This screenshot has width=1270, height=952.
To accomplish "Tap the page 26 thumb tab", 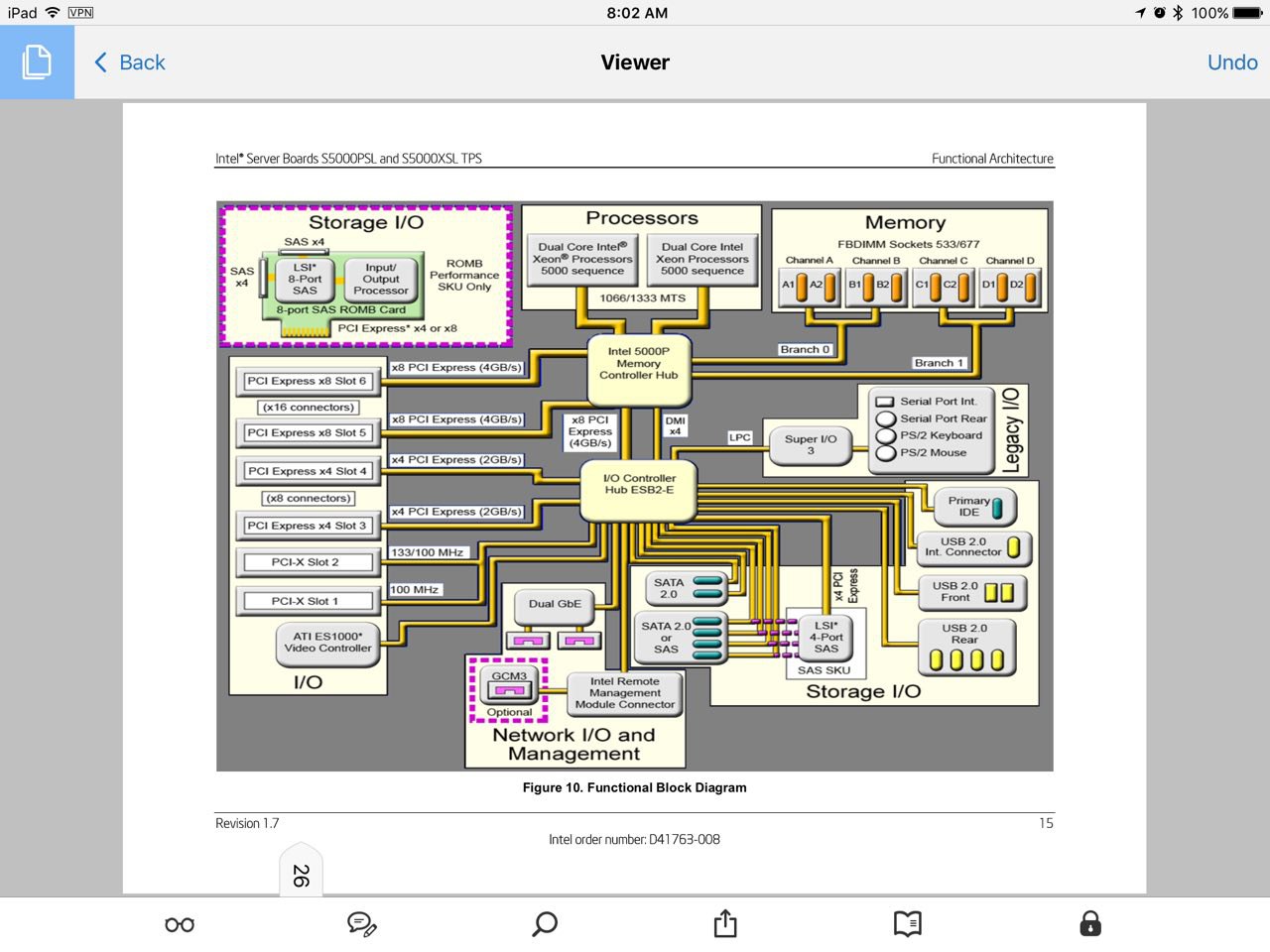I will click(301, 872).
